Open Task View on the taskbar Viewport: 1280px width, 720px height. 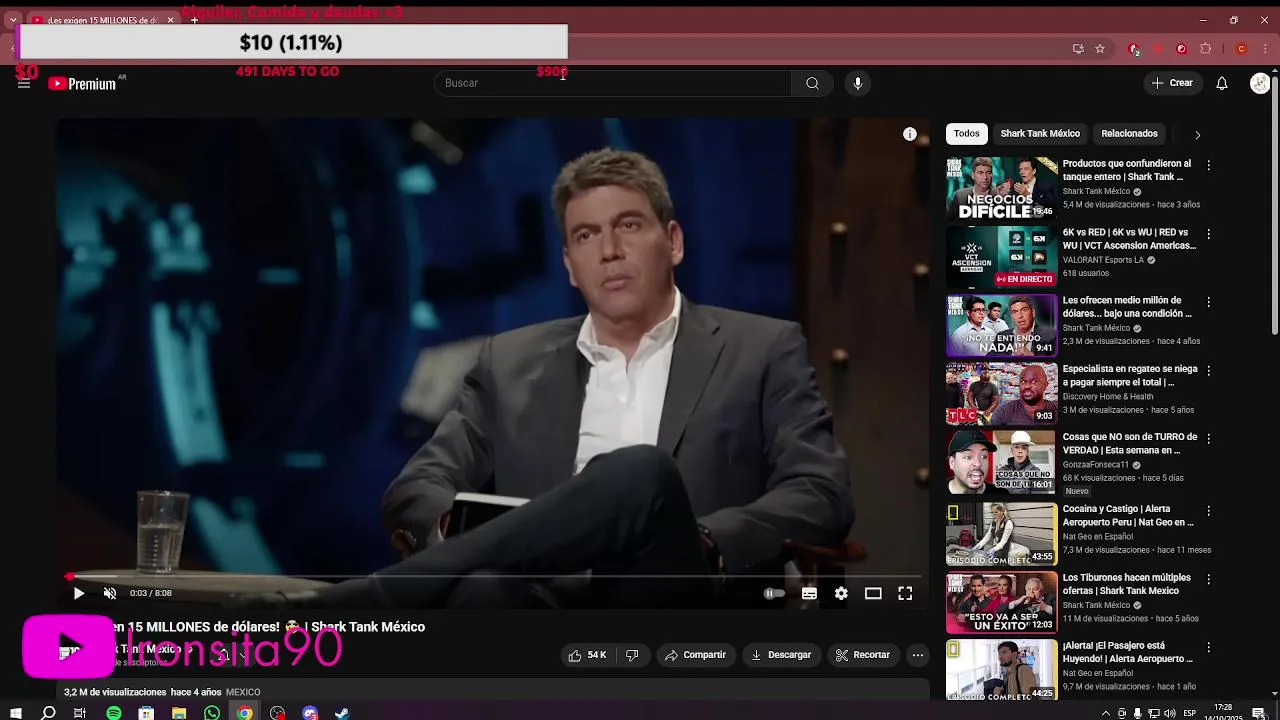point(81,713)
